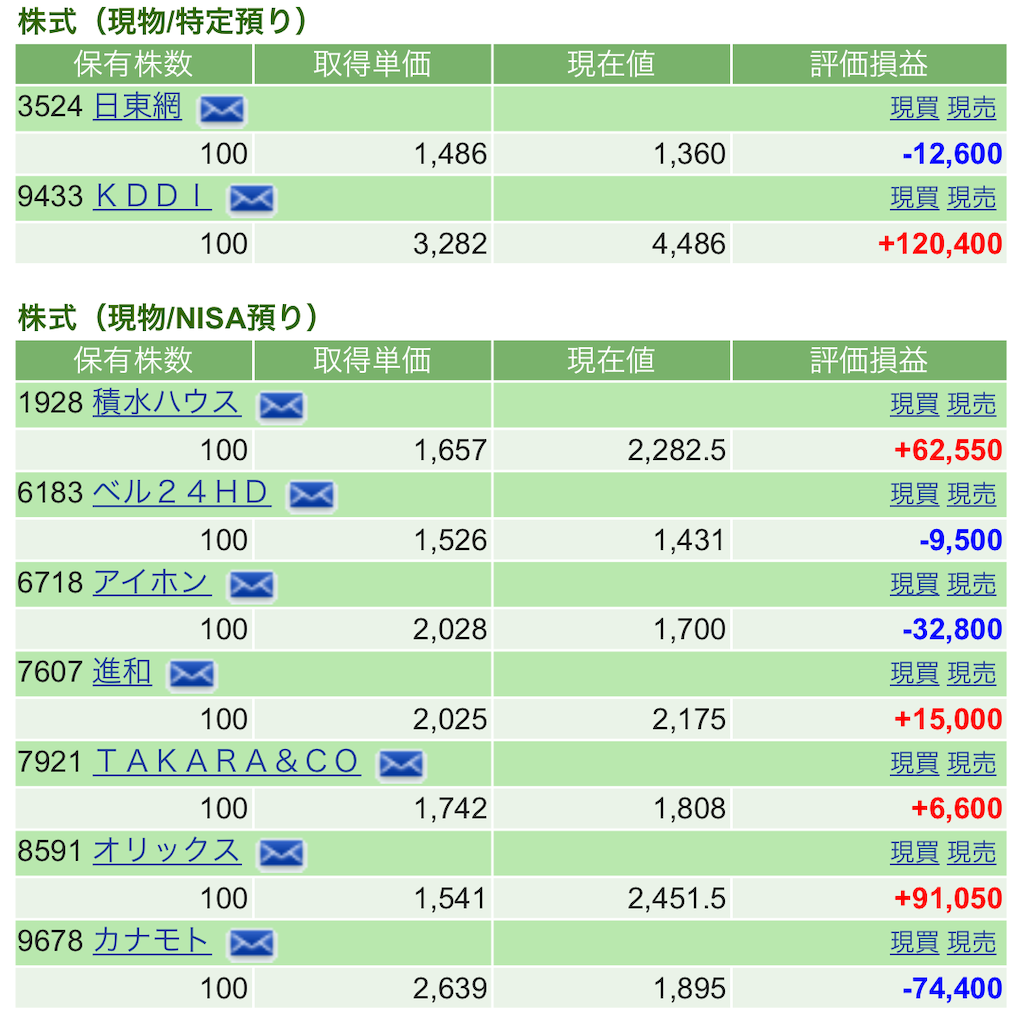Viewport: 1021px width, 1024px height.
Task: Click the mail icon next to 積水ハウス
Action: (282, 406)
